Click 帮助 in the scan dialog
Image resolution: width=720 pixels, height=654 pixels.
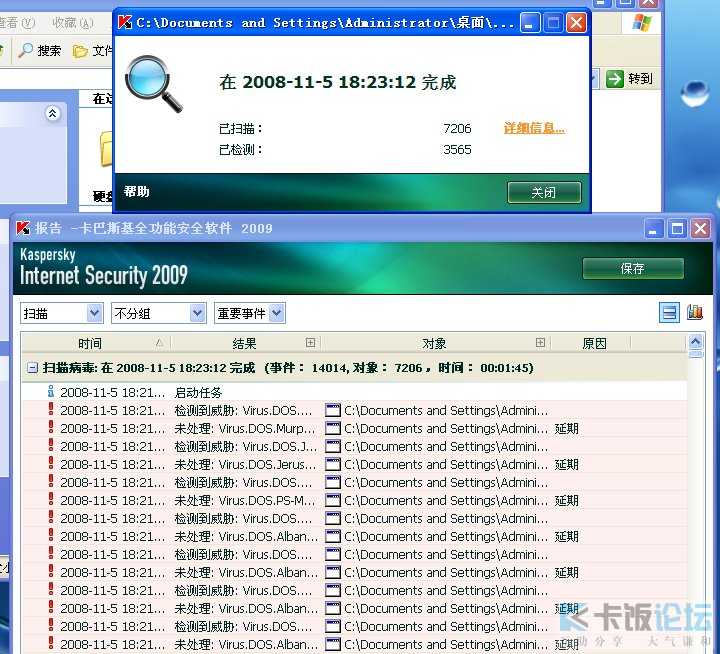click(136, 192)
